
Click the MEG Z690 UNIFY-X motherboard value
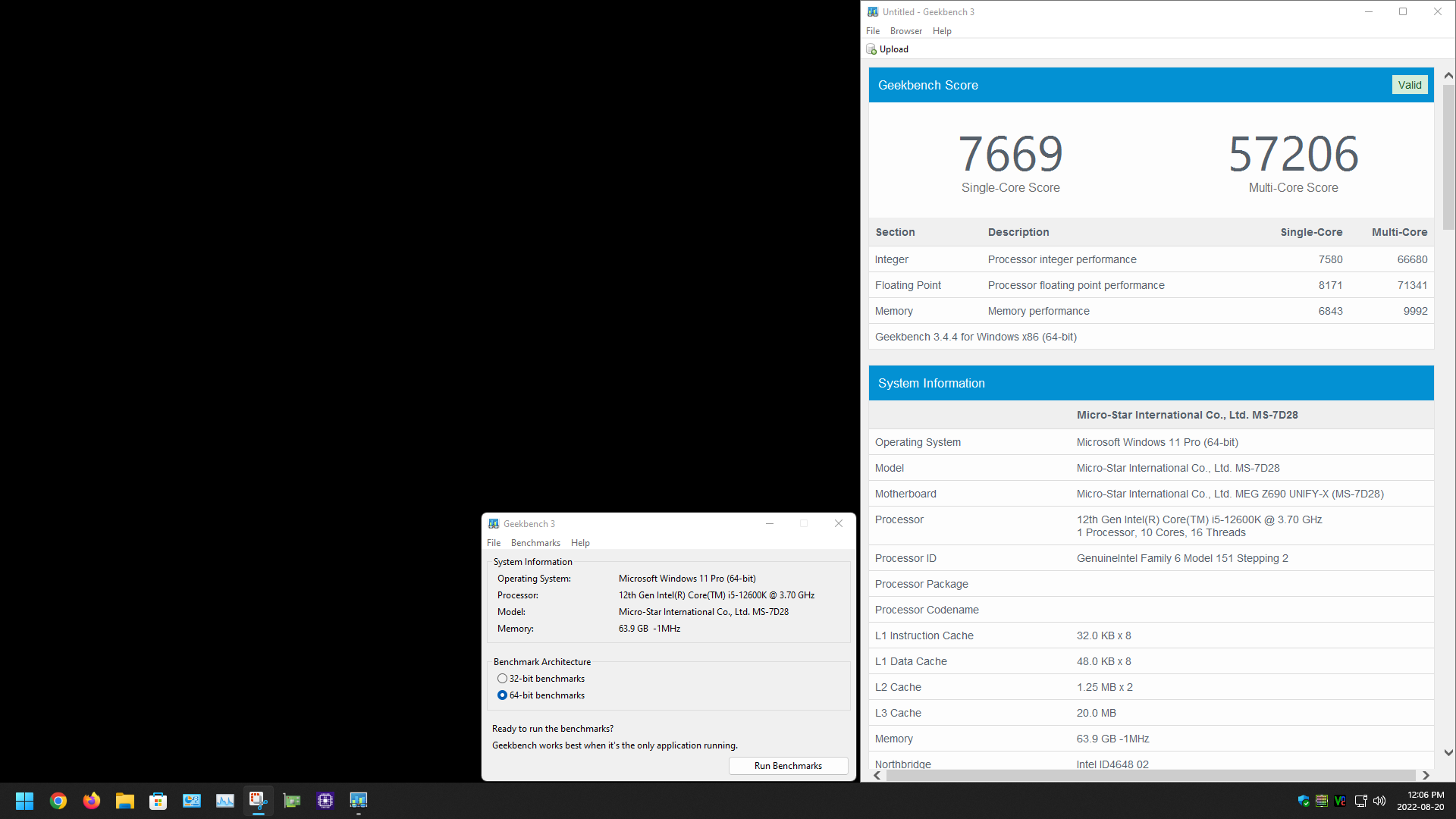pos(1230,494)
